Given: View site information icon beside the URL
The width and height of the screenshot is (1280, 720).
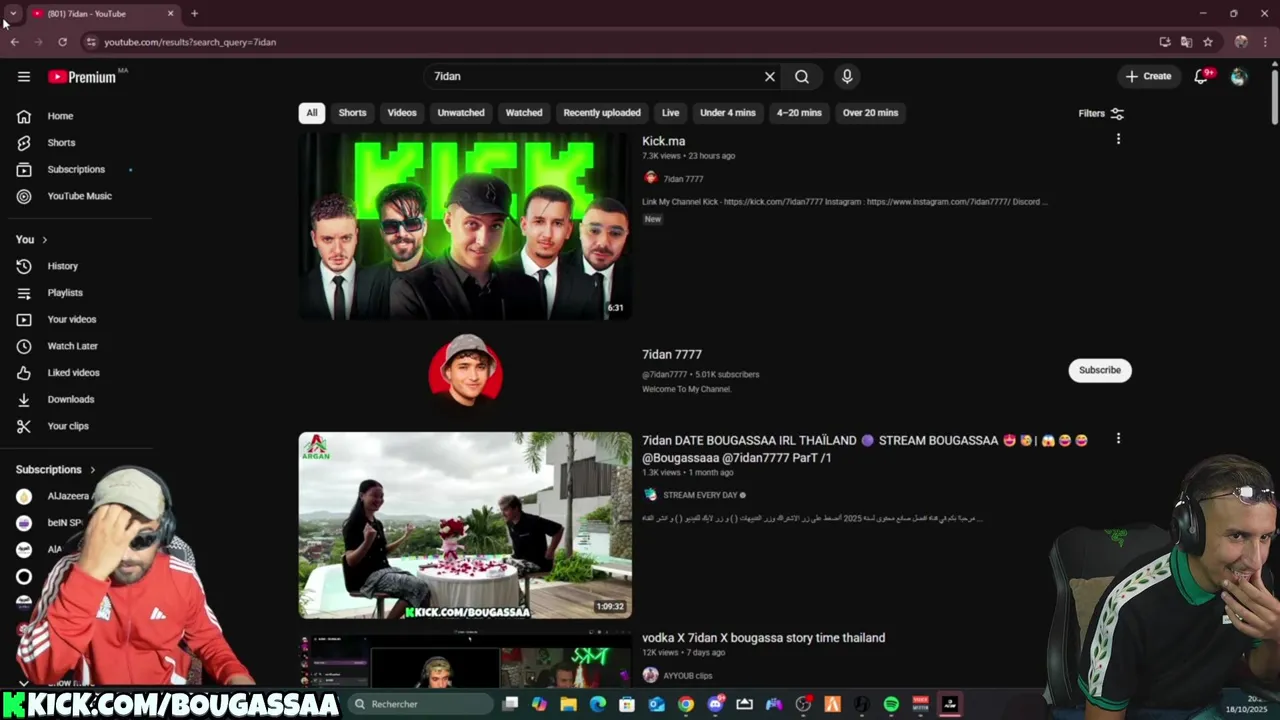Looking at the screenshot, I should (90, 42).
